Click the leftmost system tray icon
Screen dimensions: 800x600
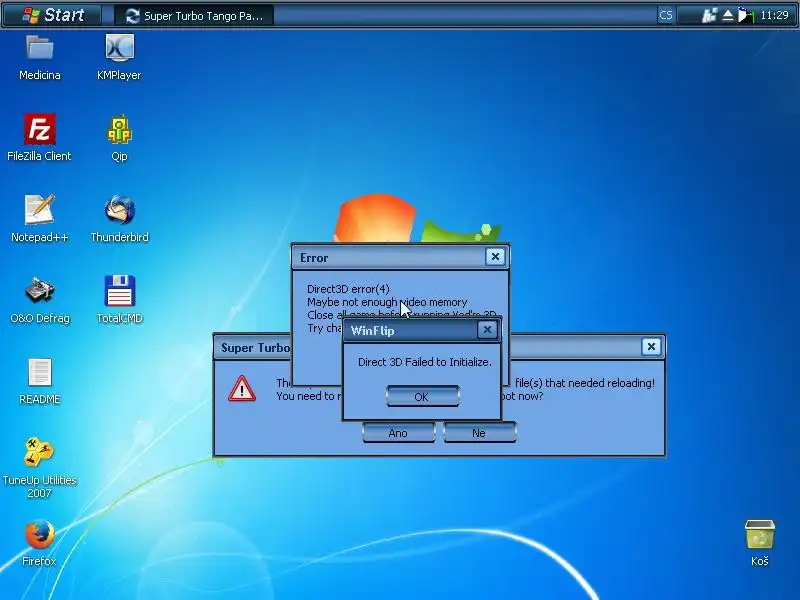[x=710, y=16]
